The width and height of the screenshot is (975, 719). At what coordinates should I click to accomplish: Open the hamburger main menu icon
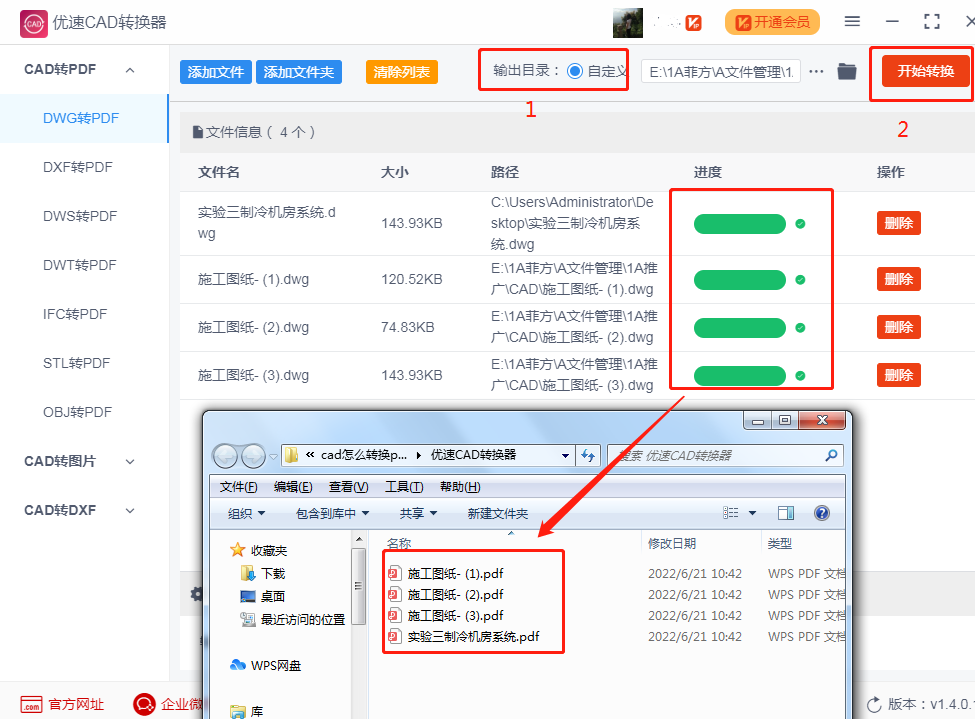click(852, 22)
